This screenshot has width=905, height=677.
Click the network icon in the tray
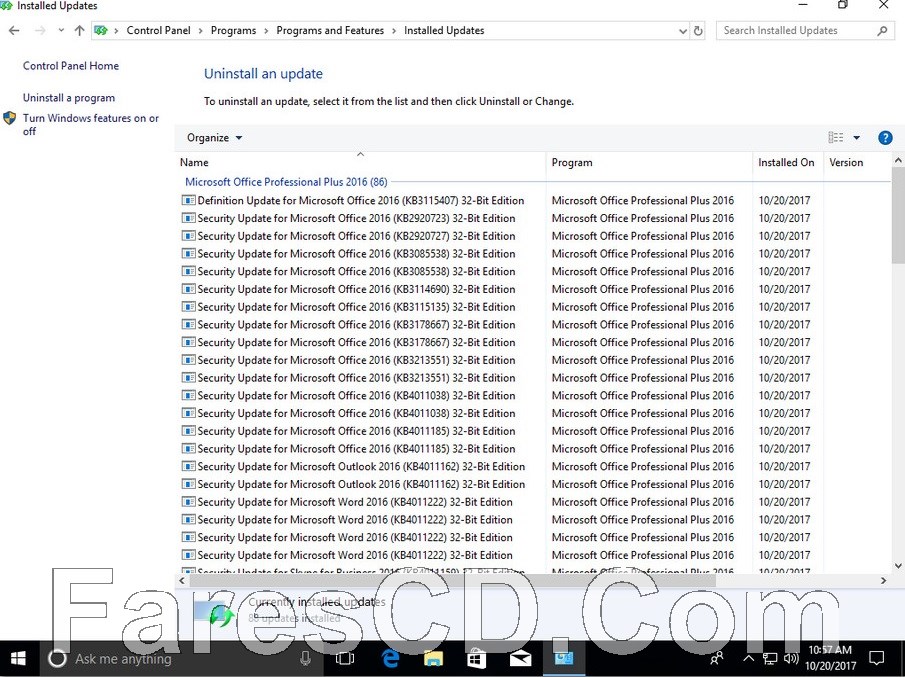pyautogui.click(x=769, y=659)
